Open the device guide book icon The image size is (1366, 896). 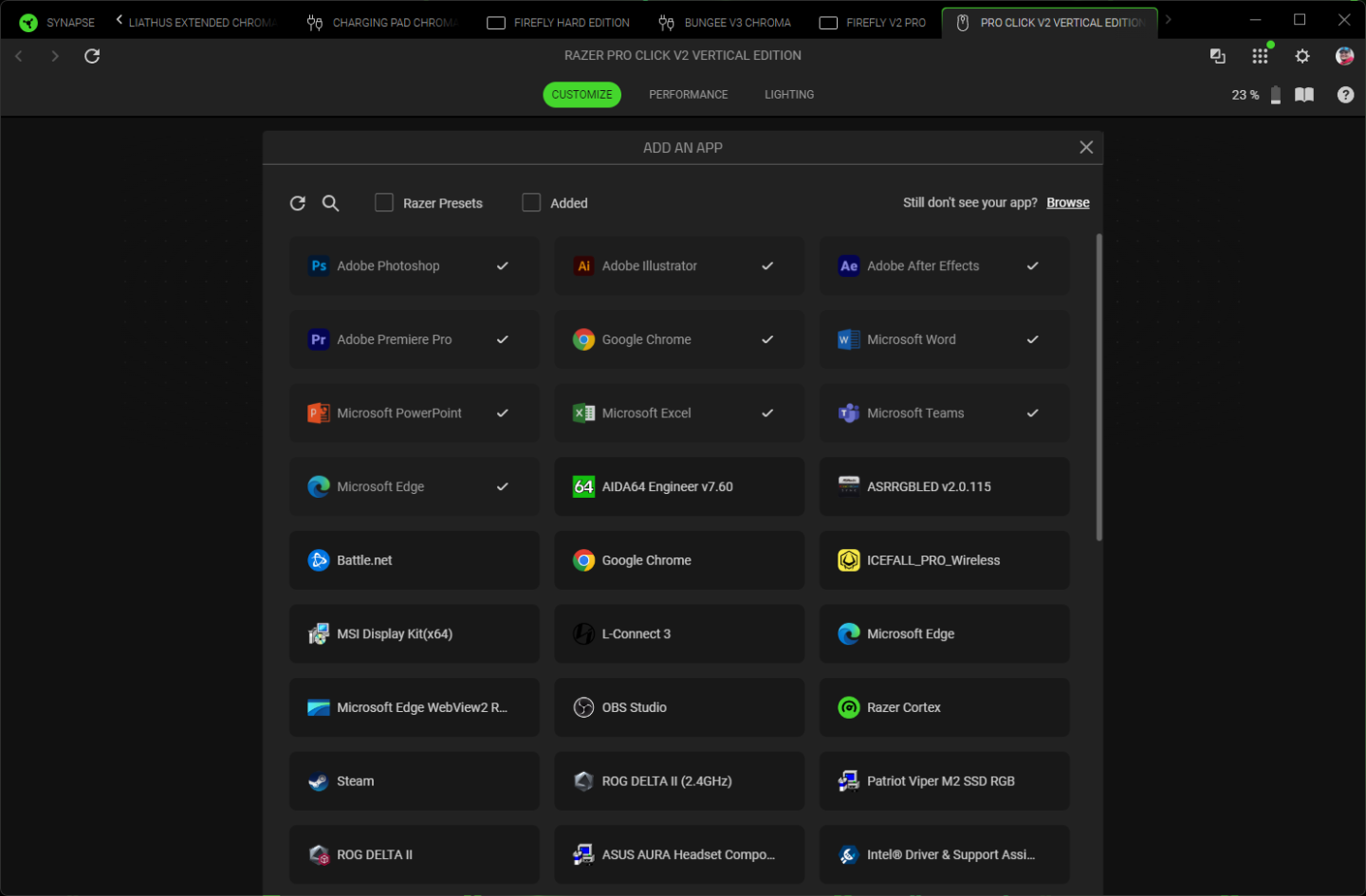coord(1304,95)
